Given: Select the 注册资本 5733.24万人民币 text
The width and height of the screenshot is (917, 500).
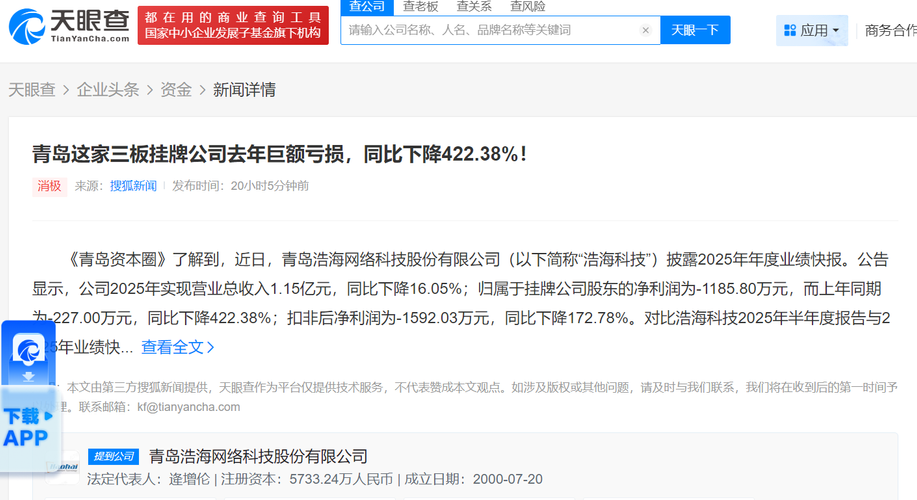Looking at the screenshot, I should coord(306,480).
